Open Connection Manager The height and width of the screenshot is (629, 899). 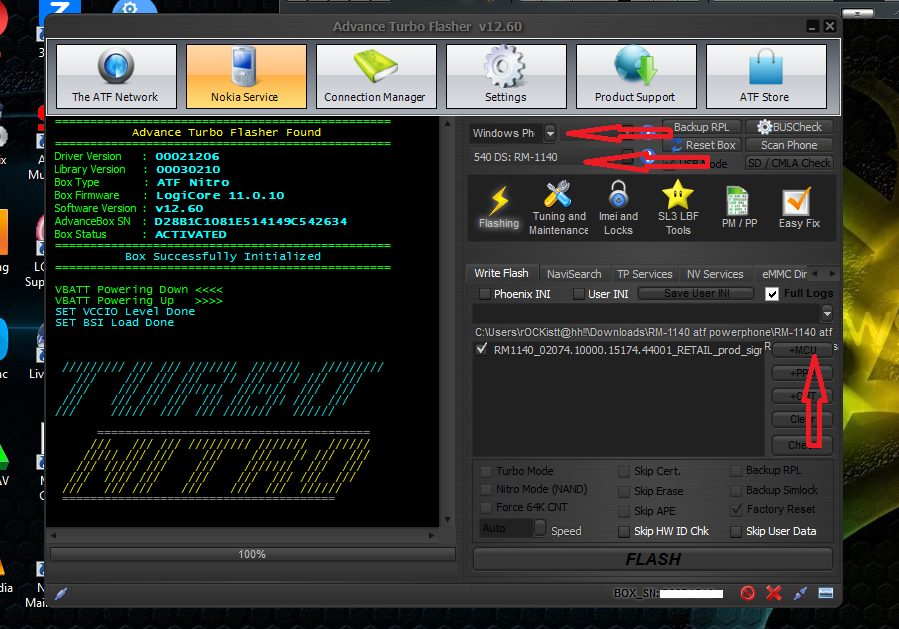click(375, 77)
